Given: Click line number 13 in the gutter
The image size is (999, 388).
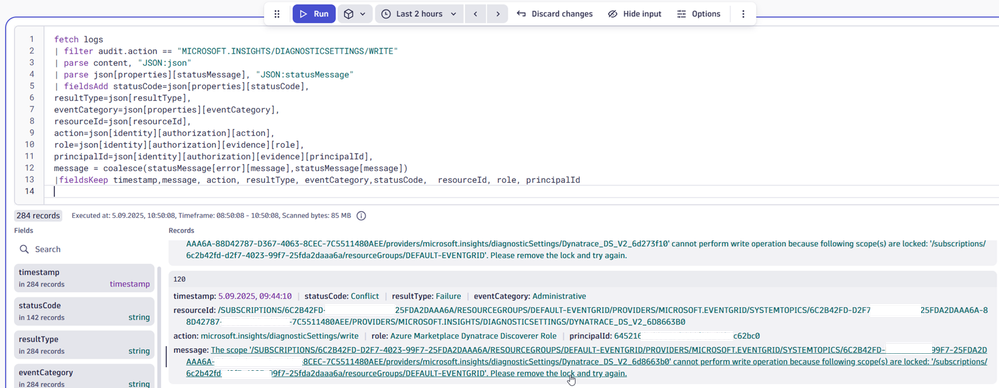Looking at the screenshot, I should [29, 180].
